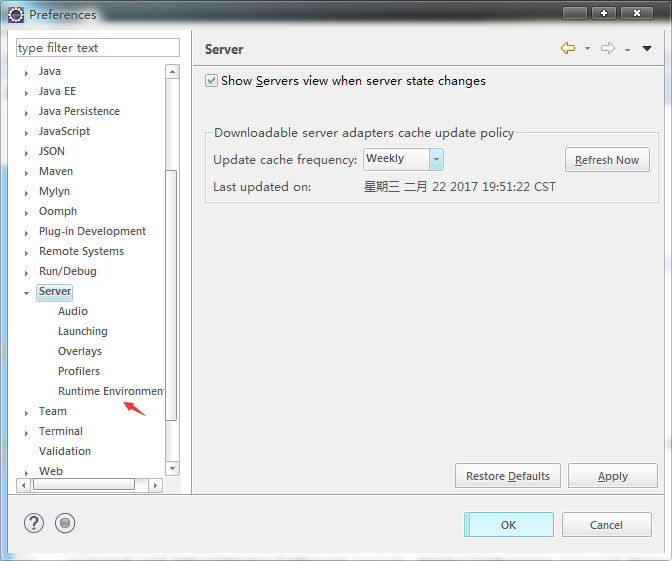Expand the Oomph node arrow
The width and height of the screenshot is (672, 561).
pos(27,213)
